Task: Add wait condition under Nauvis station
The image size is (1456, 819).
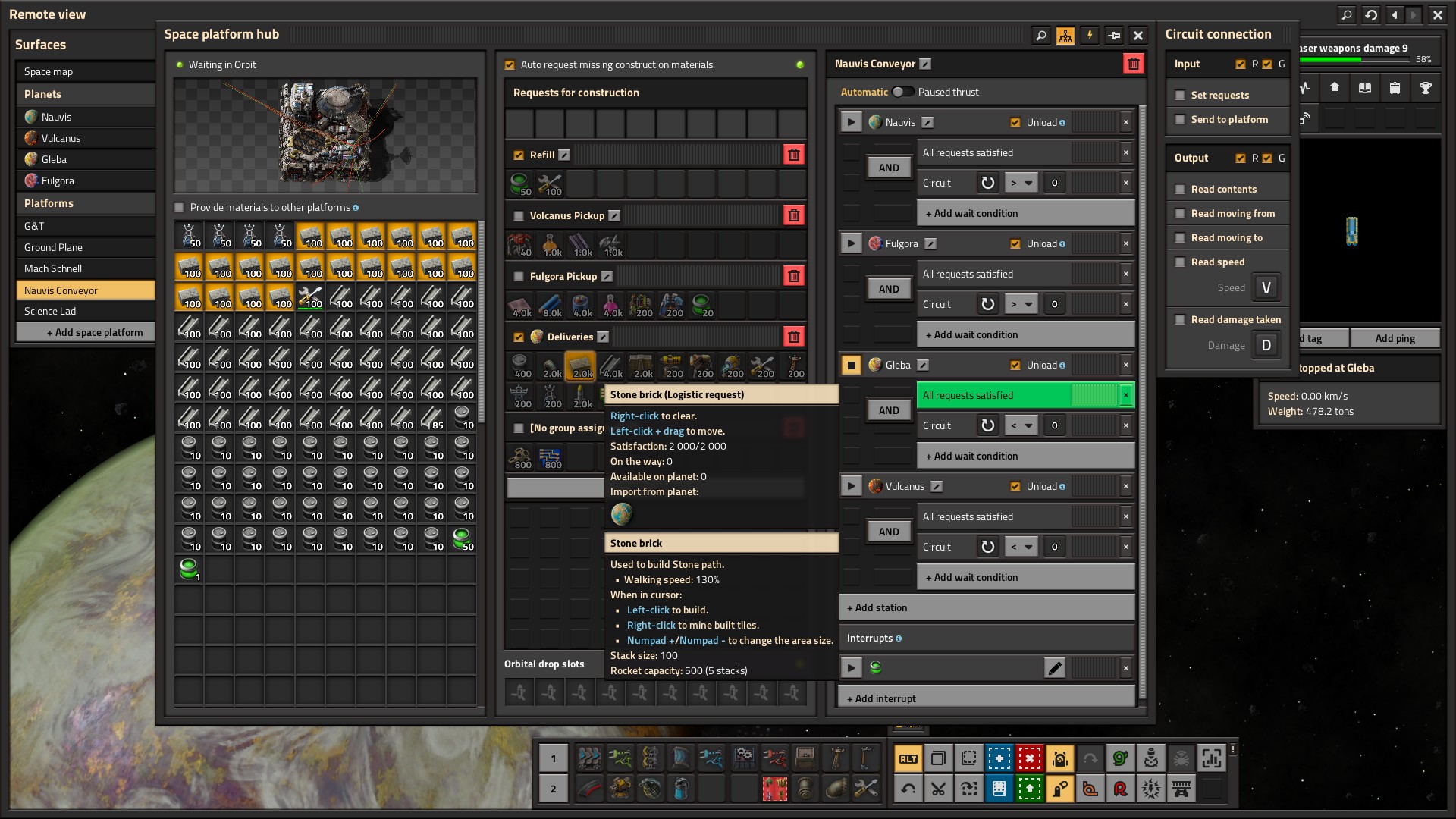Action: pos(1025,213)
